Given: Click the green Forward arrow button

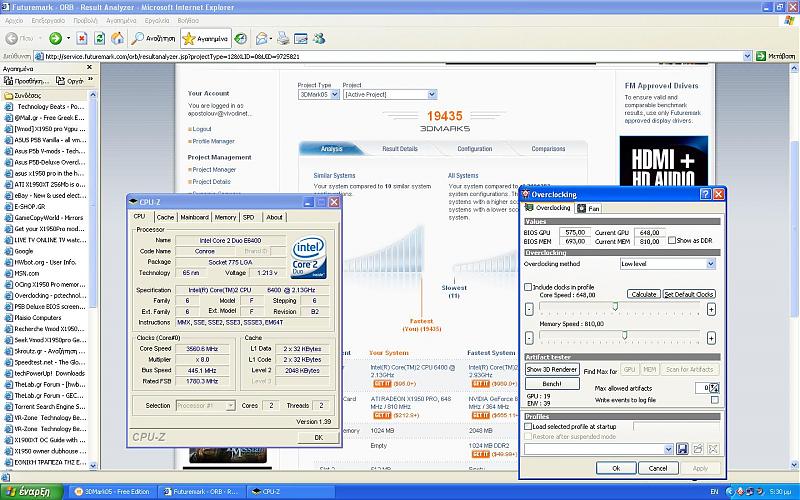Looking at the screenshot, I should click(x=55, y=38).
